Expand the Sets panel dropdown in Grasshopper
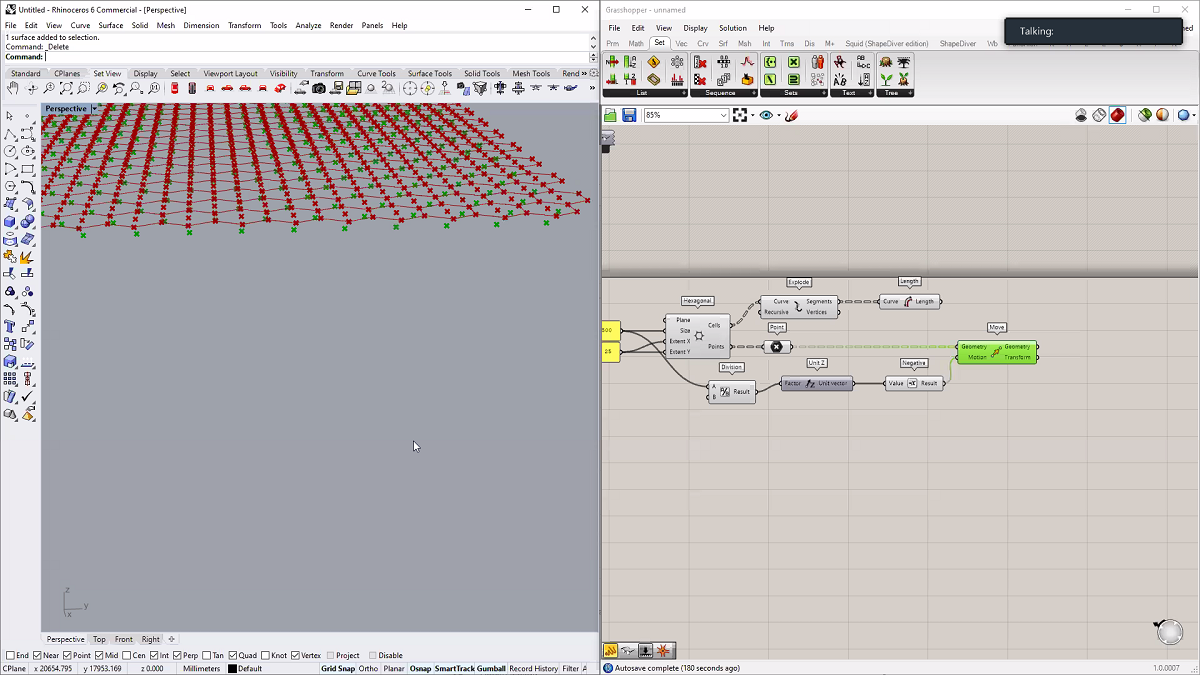 tap(822, 93)
